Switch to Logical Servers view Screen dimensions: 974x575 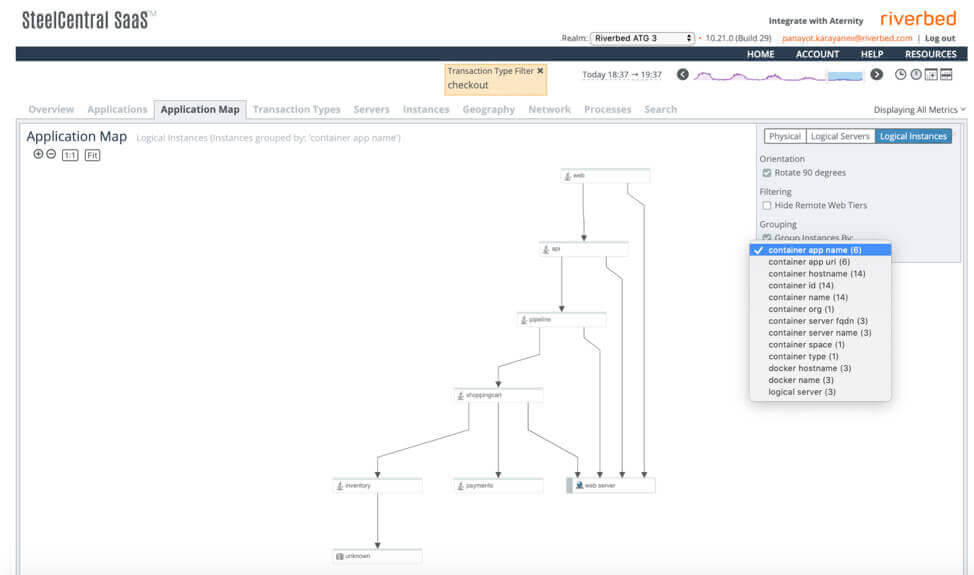[x=840, y=136]
